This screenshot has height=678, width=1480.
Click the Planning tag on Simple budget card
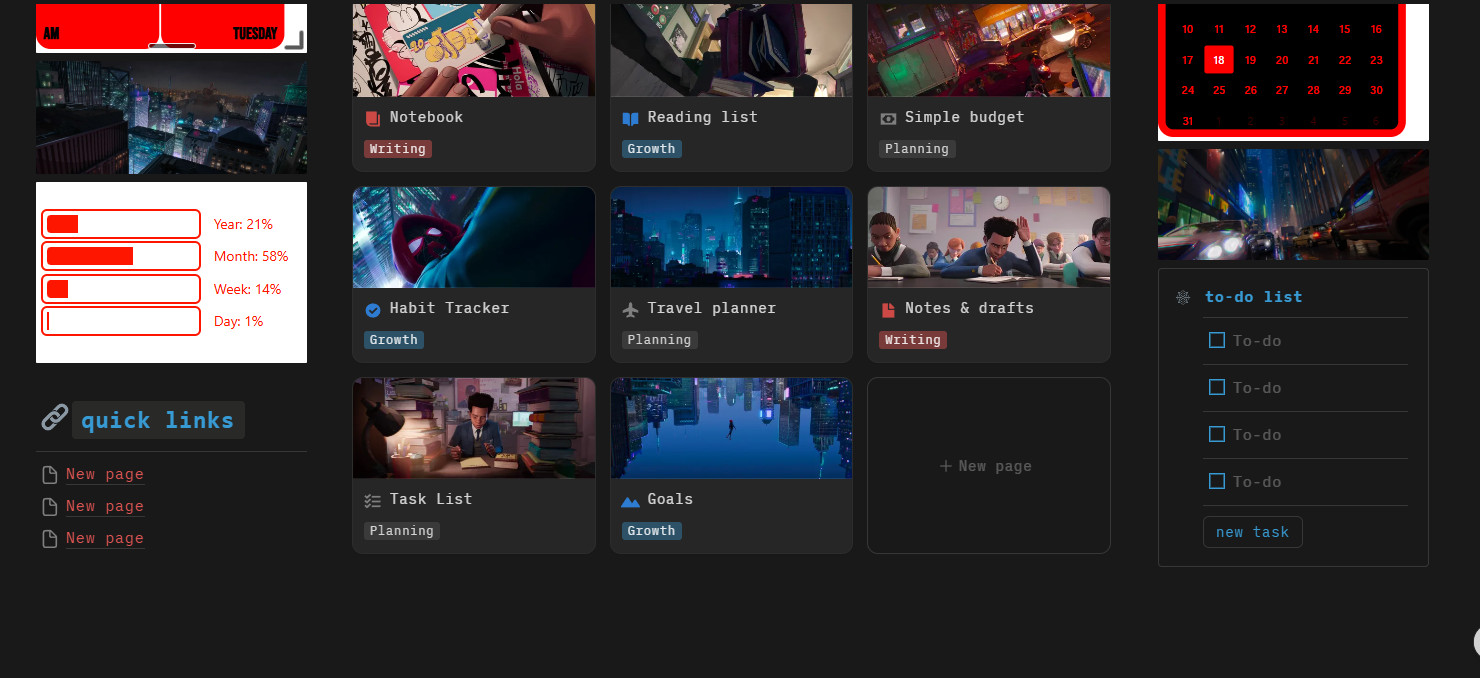tap(917, 149)
